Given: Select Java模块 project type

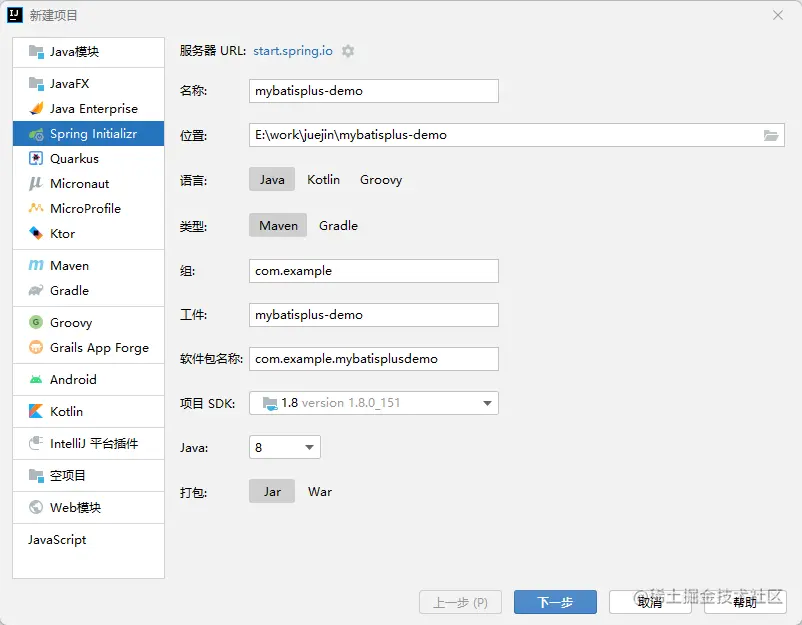Looking at the screenshot, I should click(x=88, y=52).
